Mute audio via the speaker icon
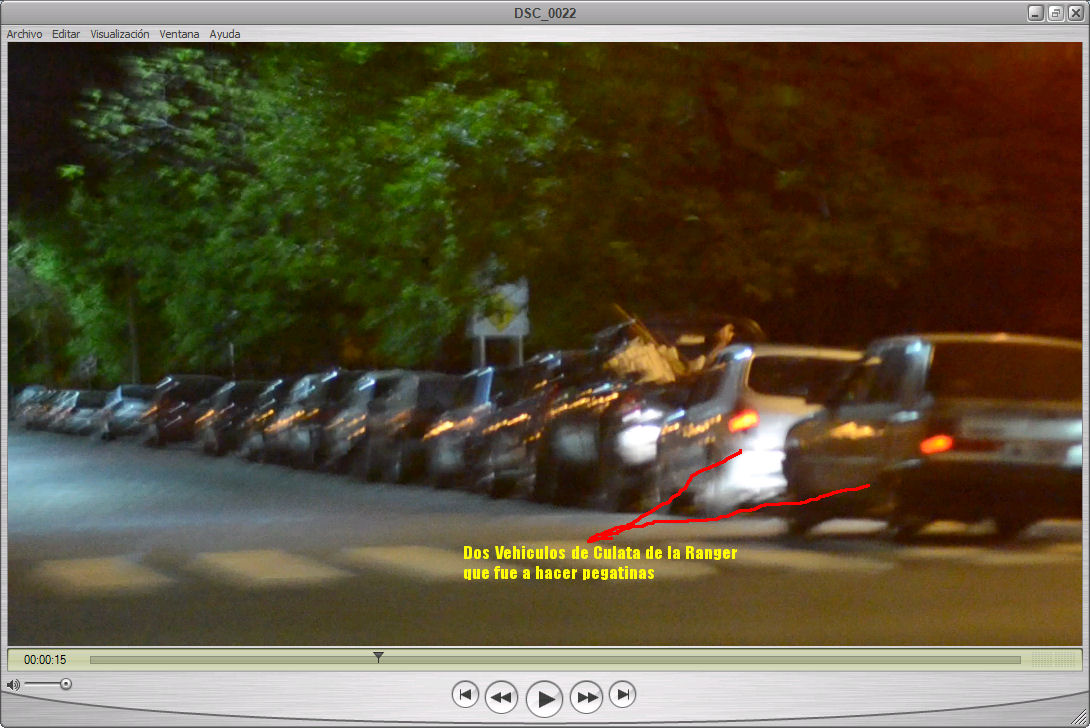This screenshot has height=728, width=1090. click(x=13, y=685)
